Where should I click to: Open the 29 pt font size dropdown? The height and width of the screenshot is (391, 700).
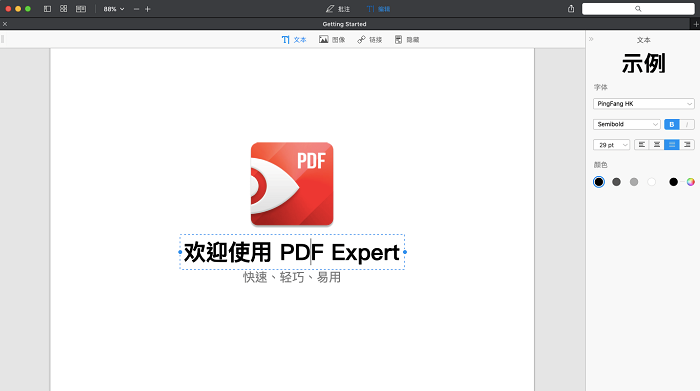pos(611,145)
